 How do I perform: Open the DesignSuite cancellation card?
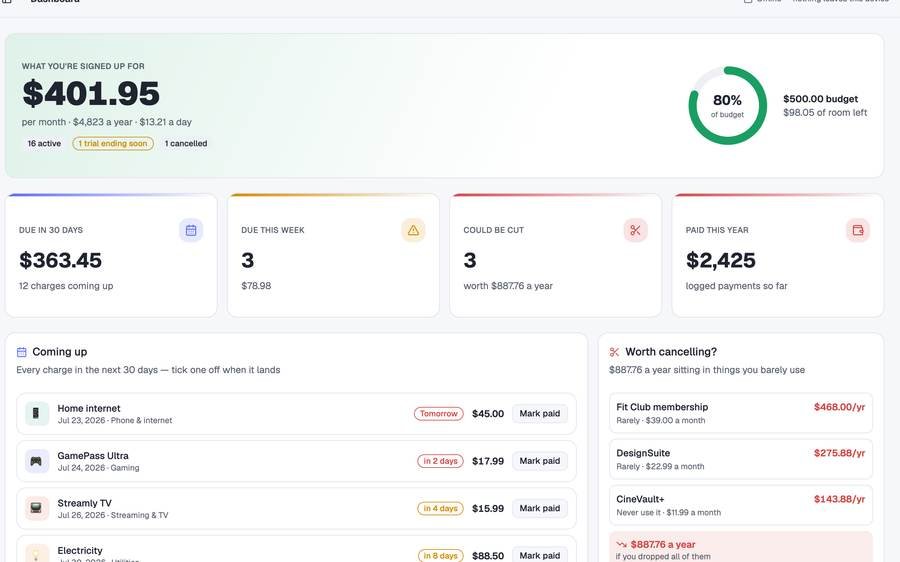(x=740, y=459)
